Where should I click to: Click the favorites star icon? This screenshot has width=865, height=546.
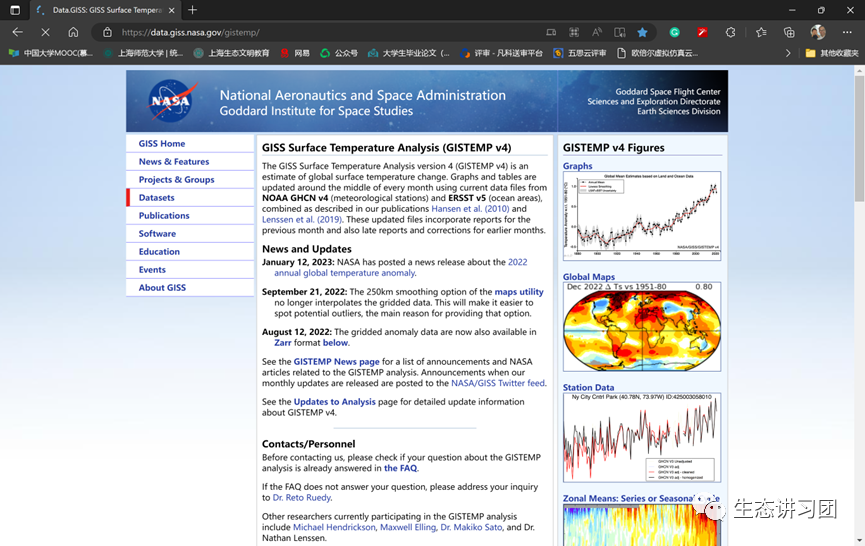642,33
